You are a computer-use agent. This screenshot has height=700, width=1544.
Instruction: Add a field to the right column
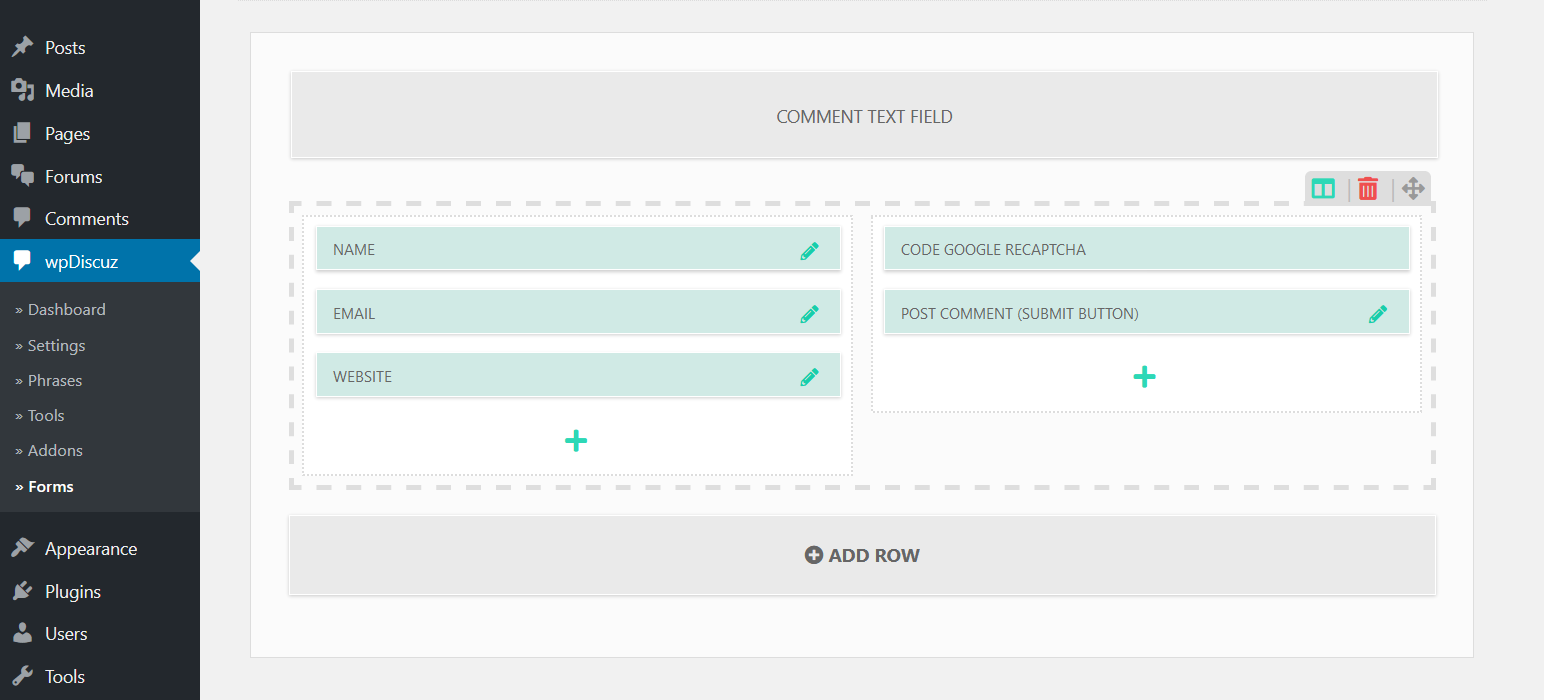pos(1144,377)
